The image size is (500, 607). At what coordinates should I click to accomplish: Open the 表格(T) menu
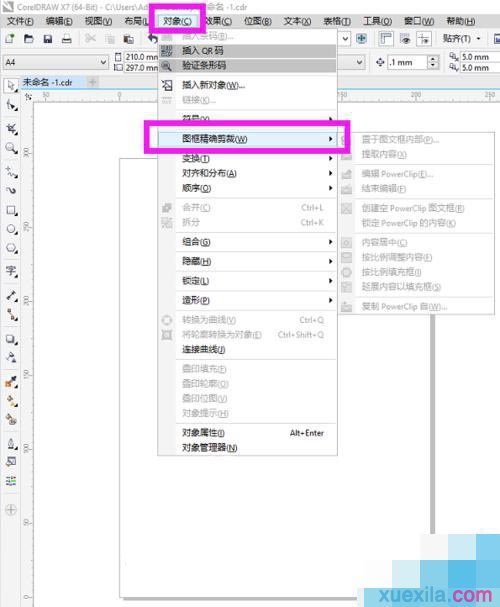[x=337, y=21]
